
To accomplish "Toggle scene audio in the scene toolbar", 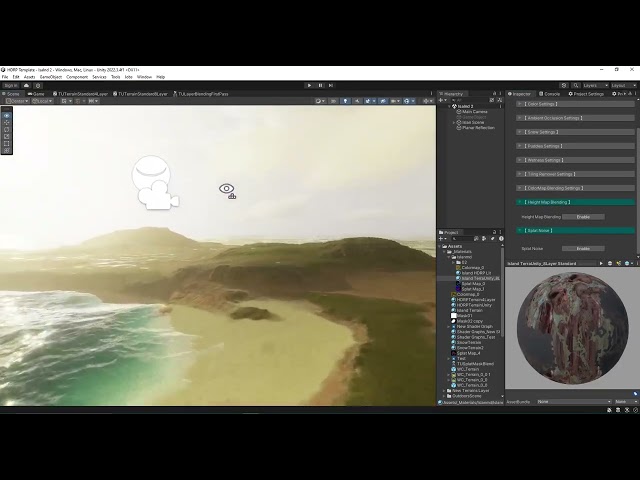I will pyautogui.click(x=357, y=101).
